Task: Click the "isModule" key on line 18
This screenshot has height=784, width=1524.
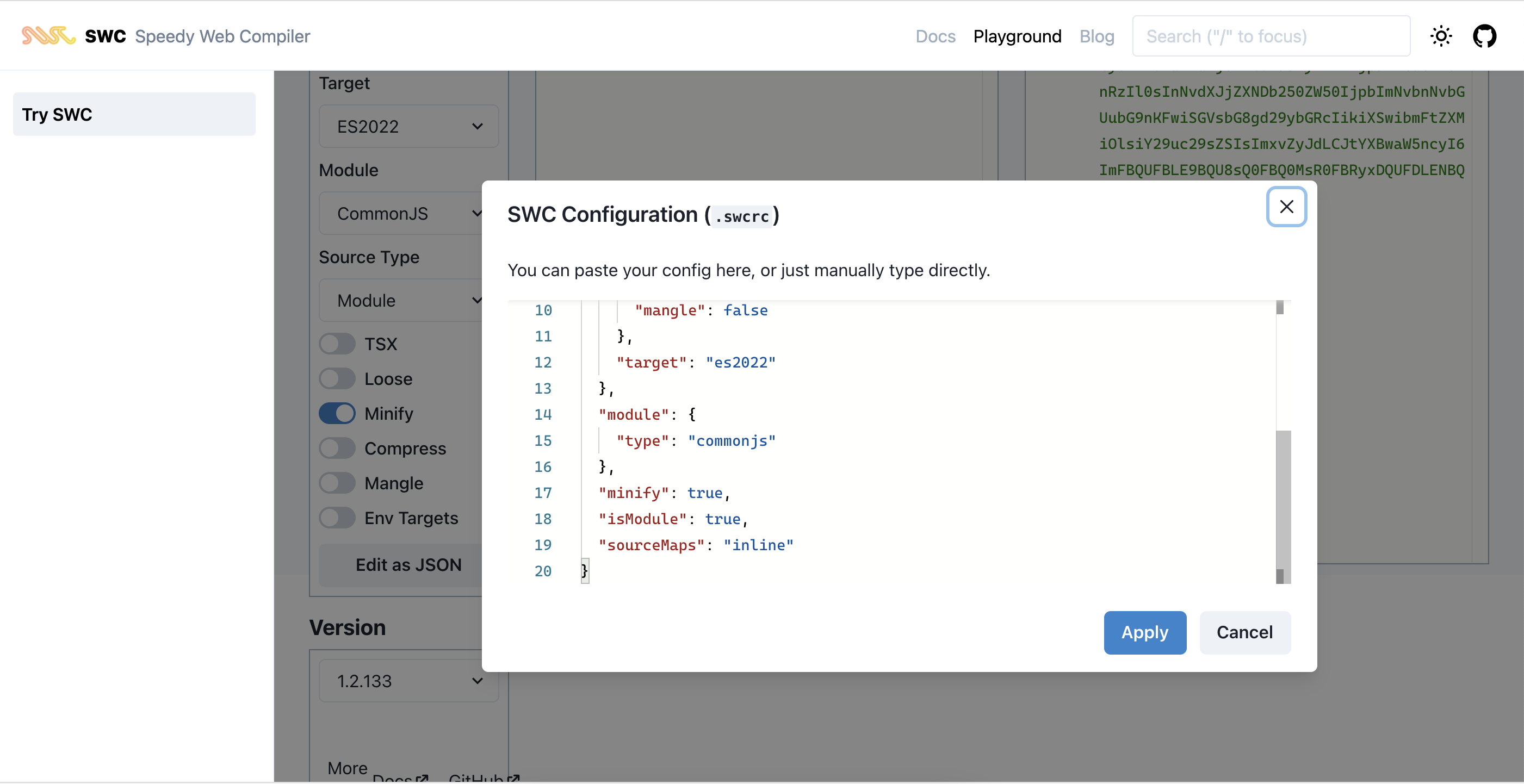Action: tap(642, 519)
